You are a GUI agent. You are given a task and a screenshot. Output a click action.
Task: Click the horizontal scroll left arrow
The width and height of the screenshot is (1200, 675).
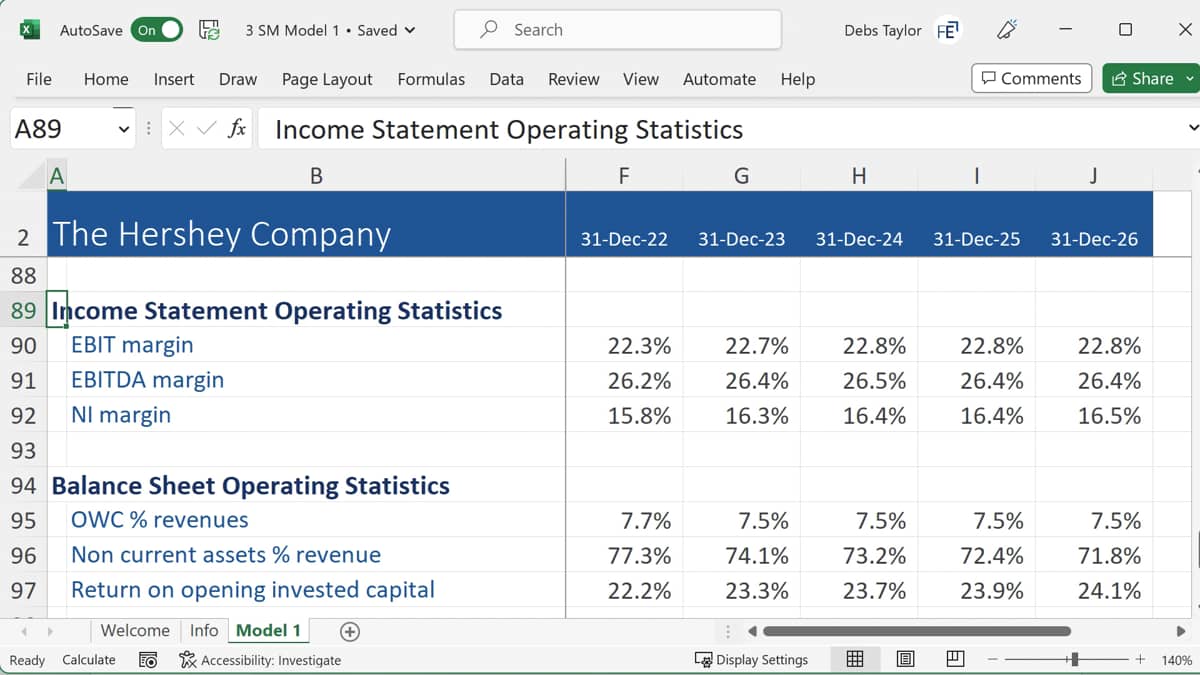pyautogui.click(x=752, y=631)
